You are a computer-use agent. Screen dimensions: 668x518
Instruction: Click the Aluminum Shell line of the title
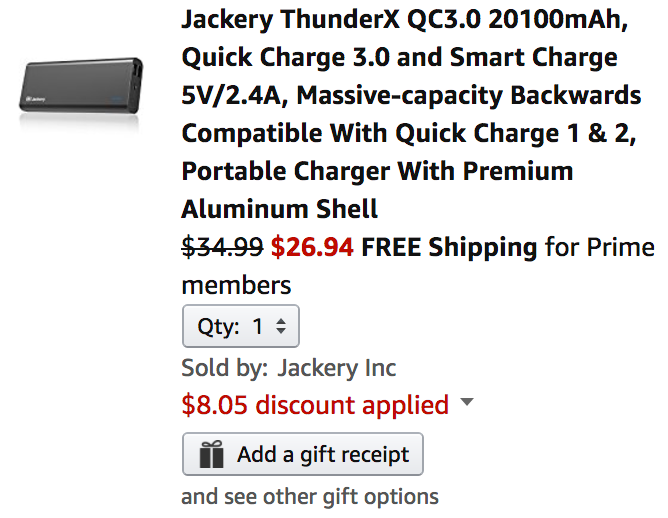click(x=280, y=209)
